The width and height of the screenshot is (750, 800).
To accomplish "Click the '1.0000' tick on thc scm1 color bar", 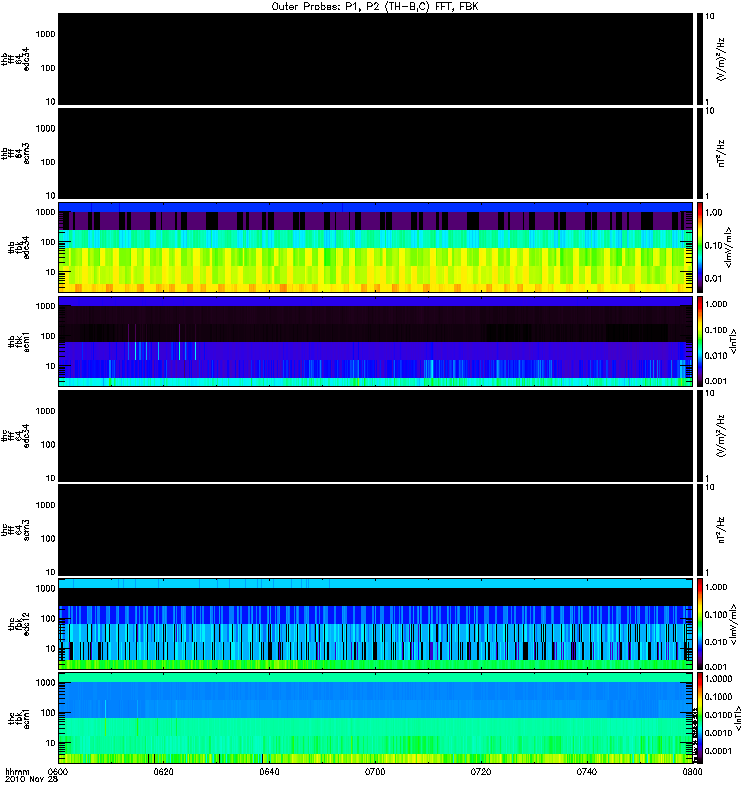I will tap(718, 679).
